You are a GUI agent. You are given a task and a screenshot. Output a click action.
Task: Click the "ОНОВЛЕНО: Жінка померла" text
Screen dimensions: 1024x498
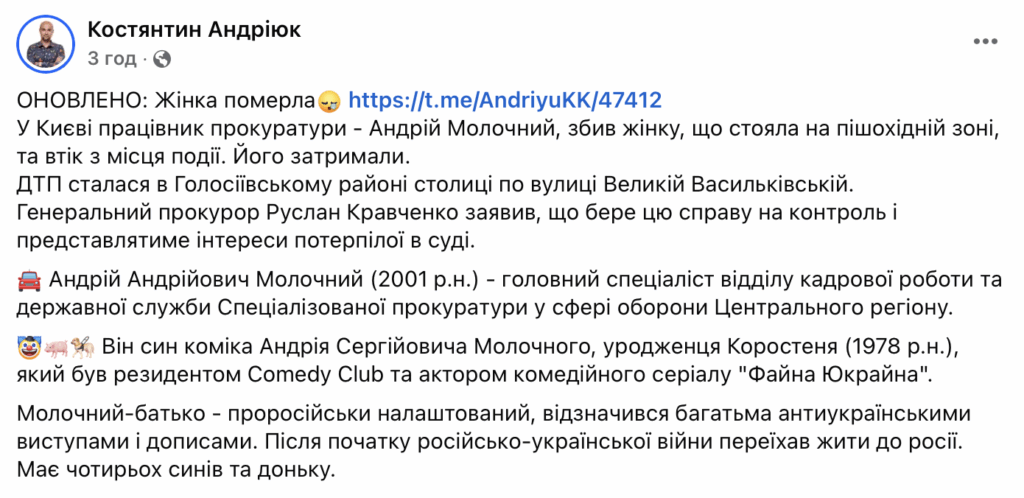(x=167, y=101)
